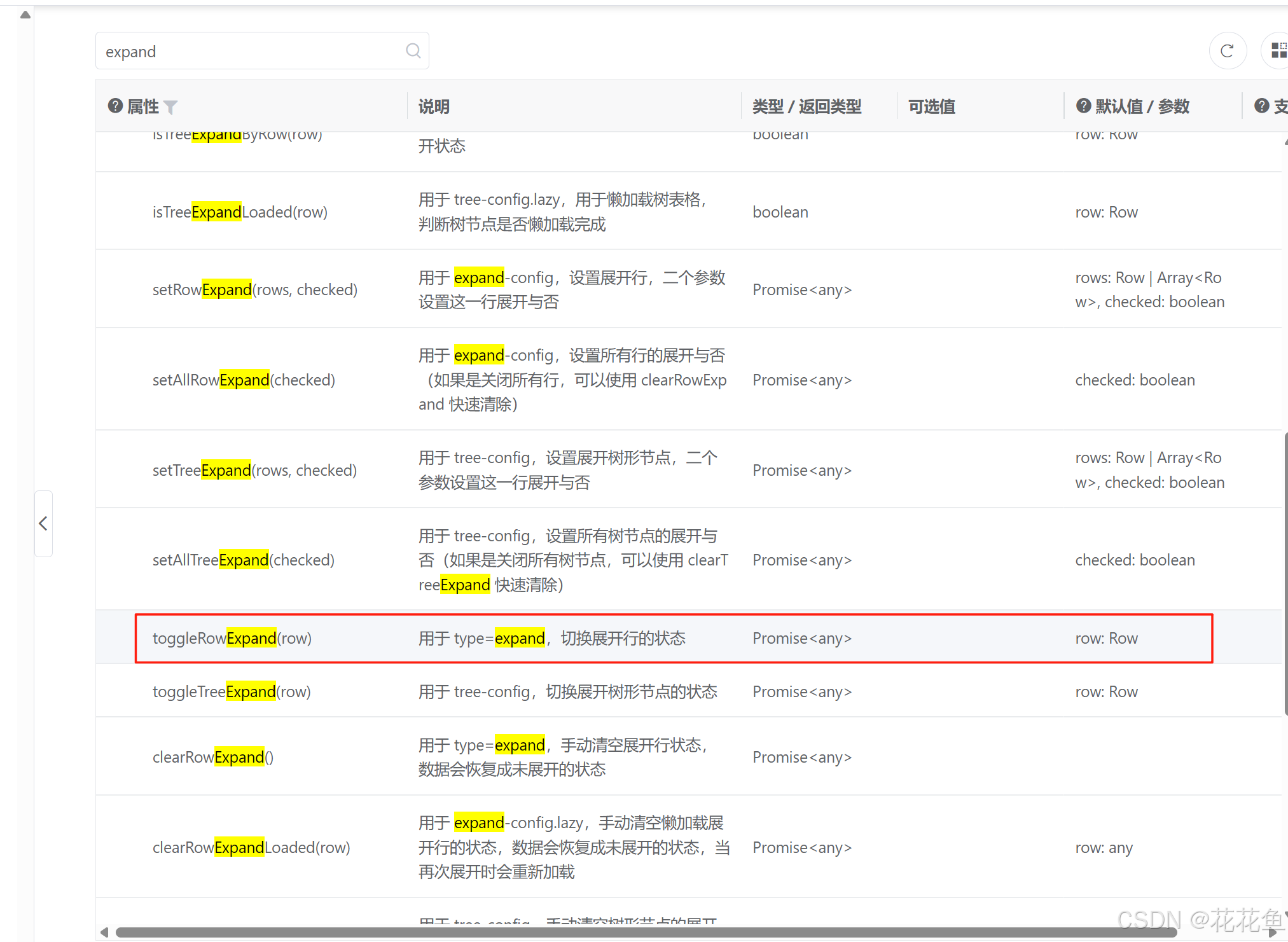Click right arrow of horizontal scrollbar
The height and width of the screenshot is (942, 1288).
point(1272,932)
